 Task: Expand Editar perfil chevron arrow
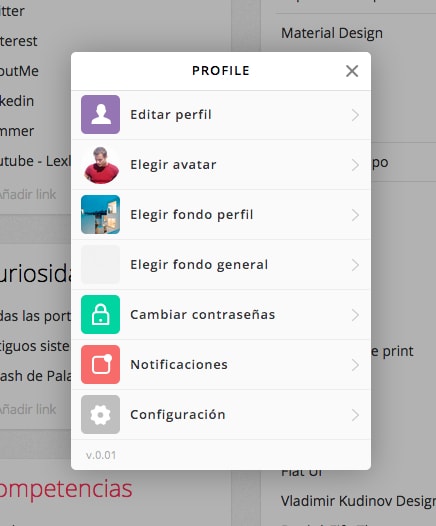click(356, 115)
